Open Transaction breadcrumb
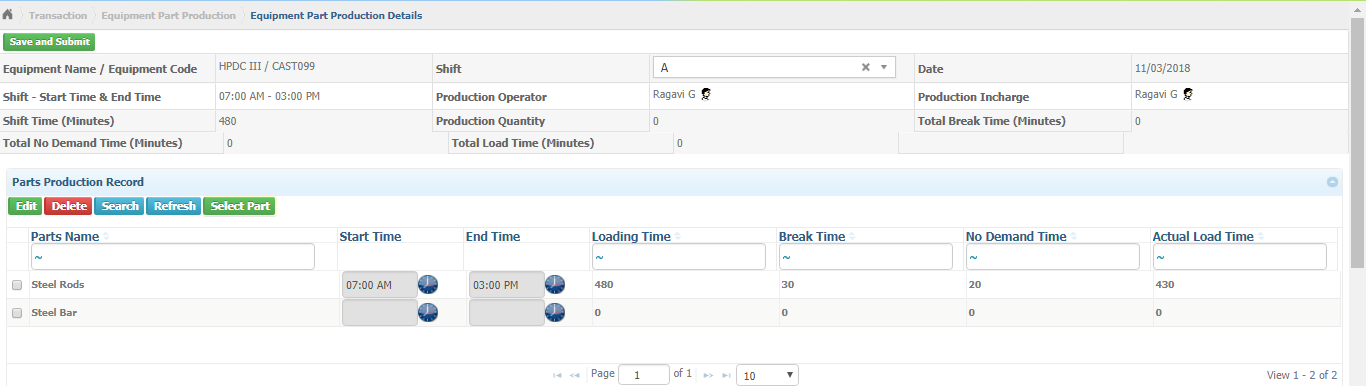 (x=58, y=16)
